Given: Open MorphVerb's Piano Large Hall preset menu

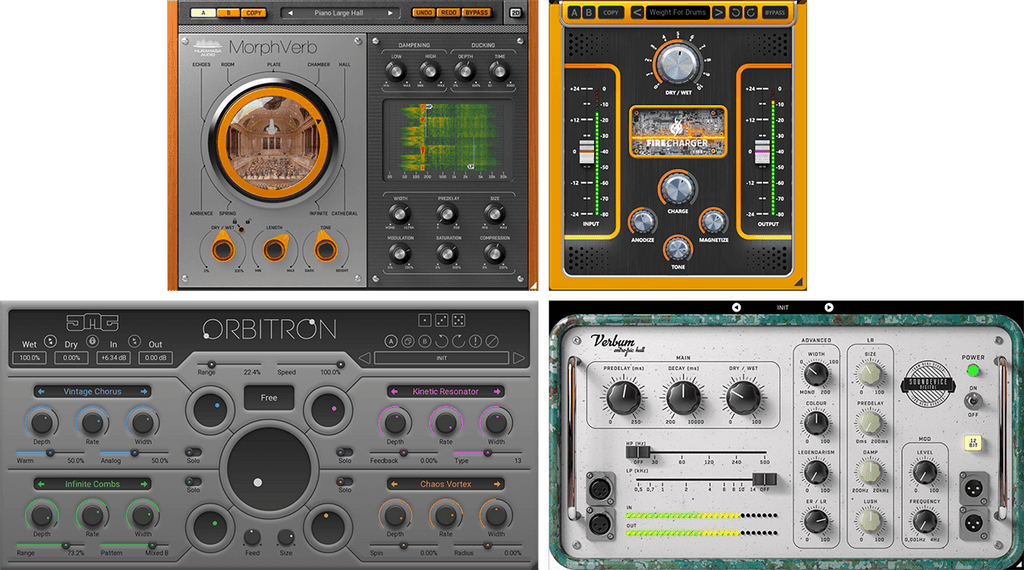Looking at the screenshot, I should (x=340, y=12).
